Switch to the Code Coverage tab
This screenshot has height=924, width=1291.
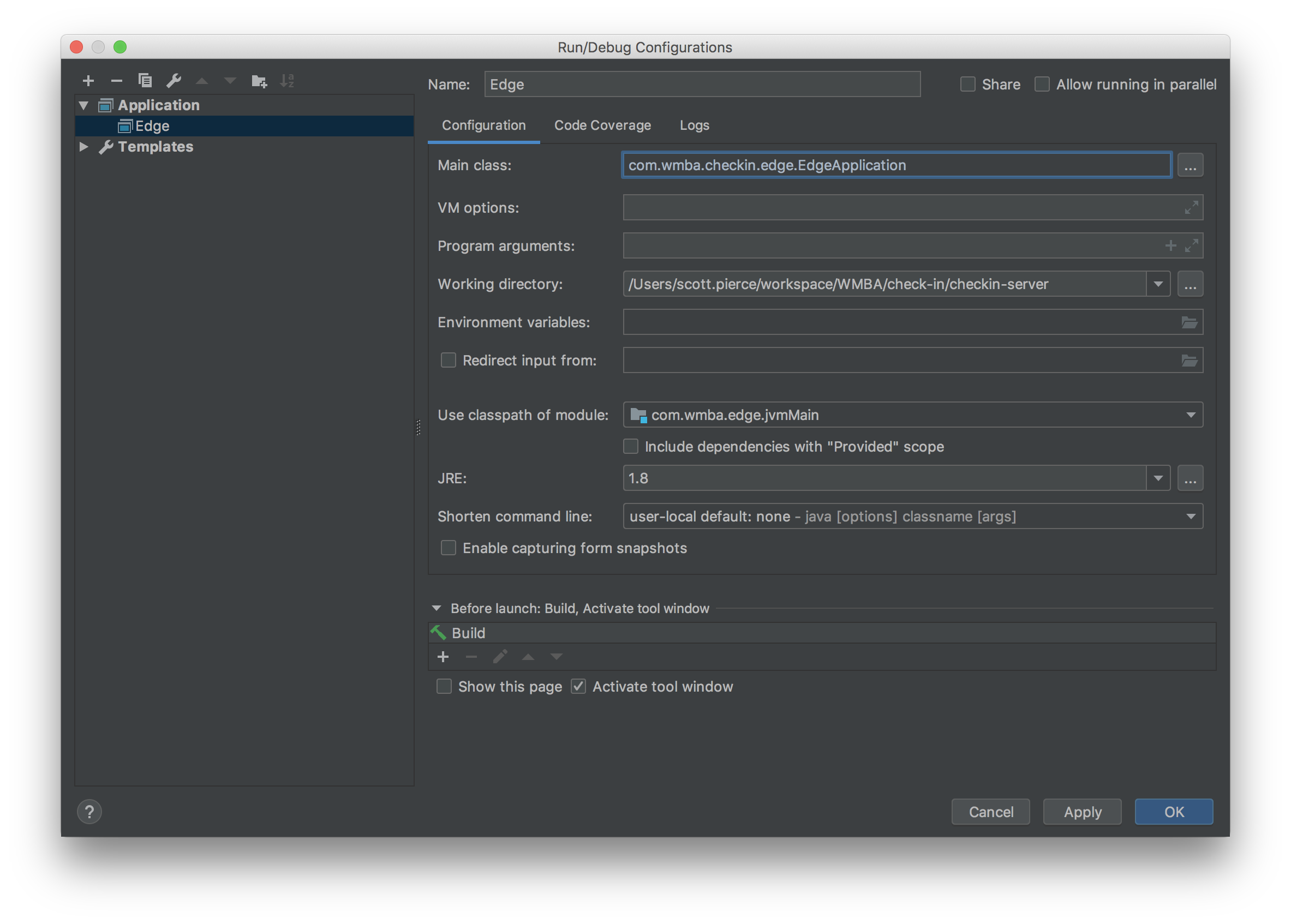coord(602,125)
